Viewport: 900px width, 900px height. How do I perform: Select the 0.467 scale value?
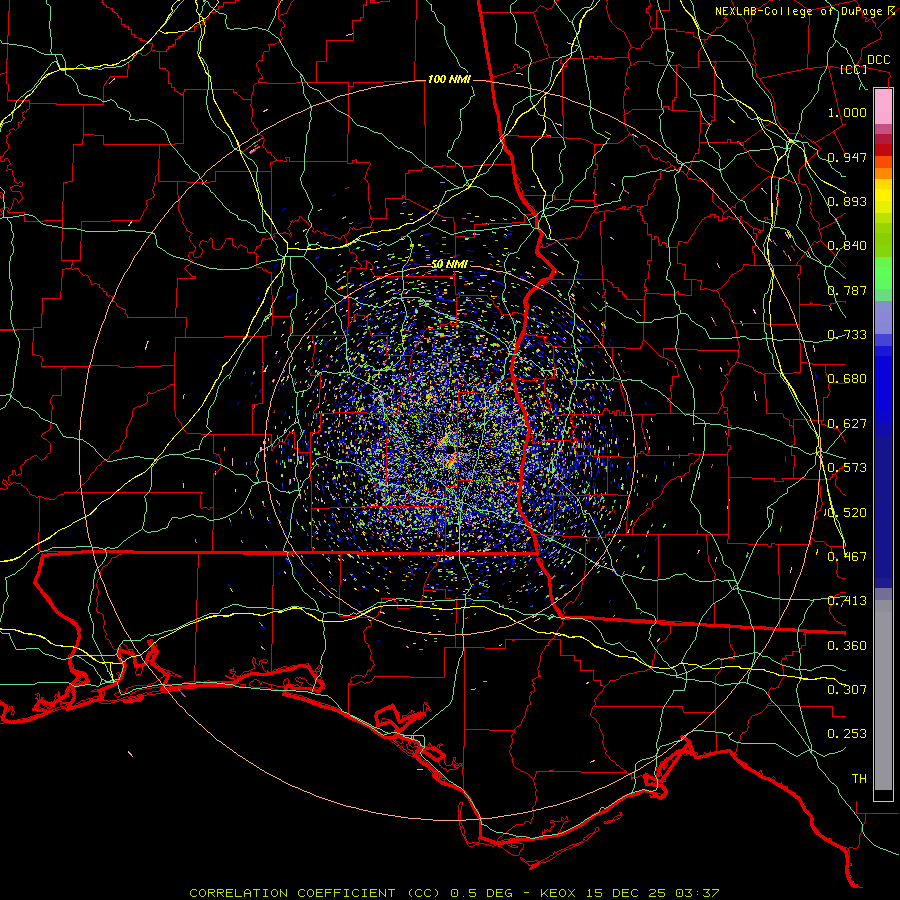point(847,557)
